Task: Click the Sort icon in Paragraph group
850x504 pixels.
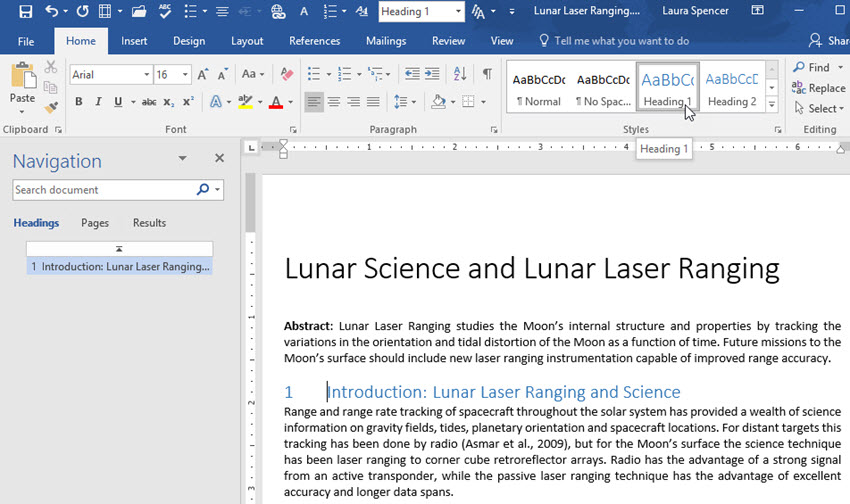Action: [x=460, y=75]
